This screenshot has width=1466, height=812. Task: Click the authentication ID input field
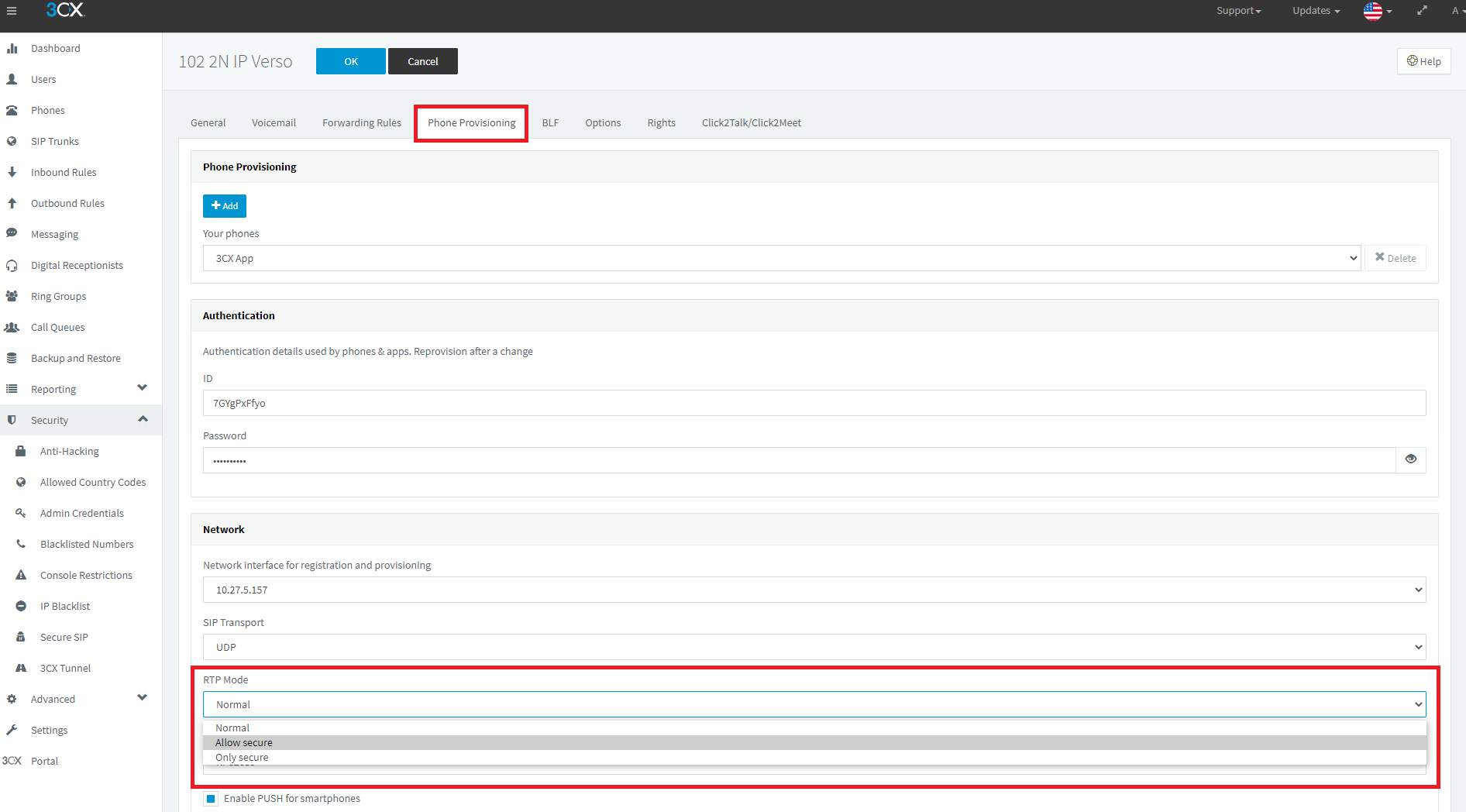pyautogui.click(x=814, y=403)
